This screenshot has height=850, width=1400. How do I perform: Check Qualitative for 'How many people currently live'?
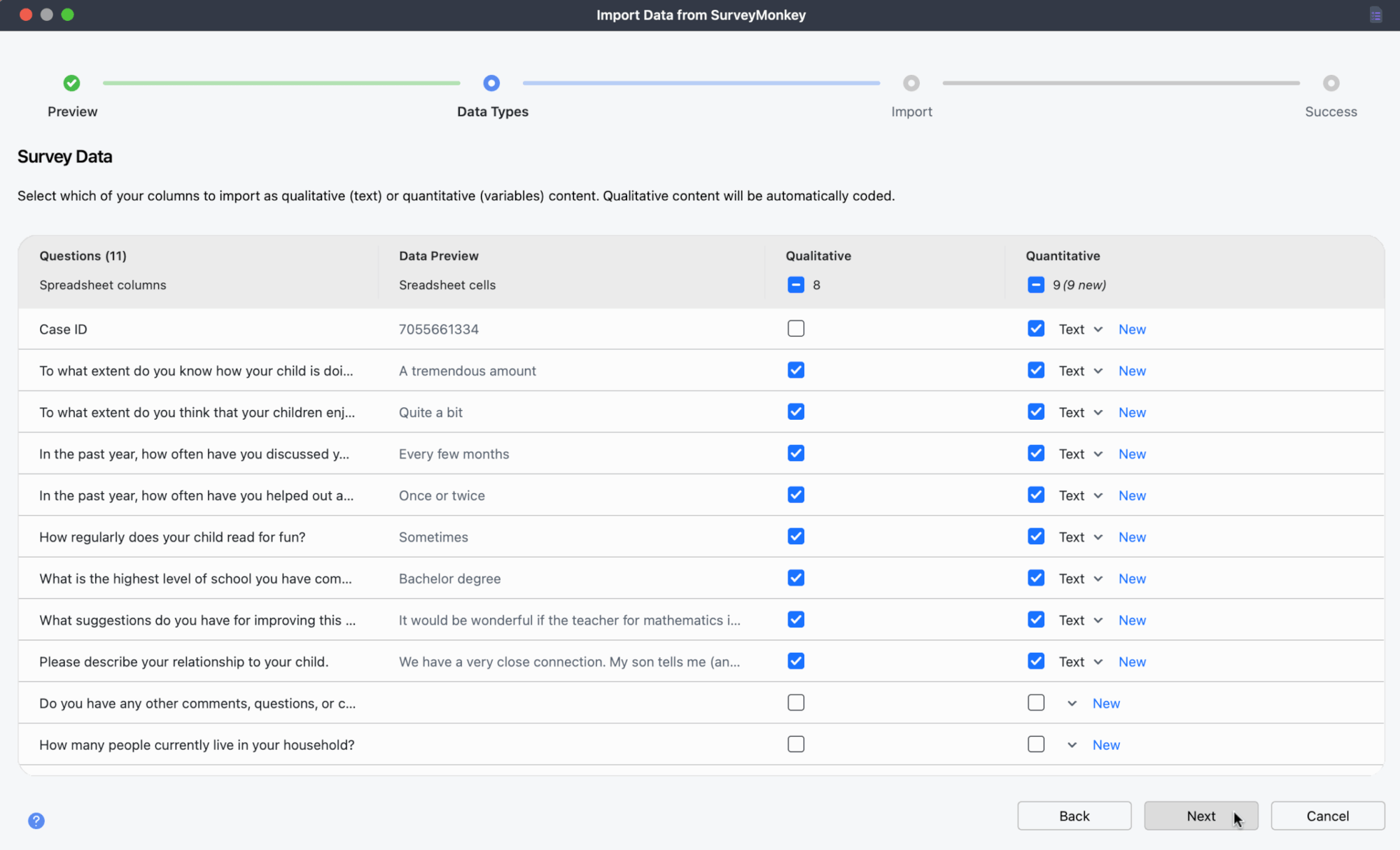tap(796, 744)
